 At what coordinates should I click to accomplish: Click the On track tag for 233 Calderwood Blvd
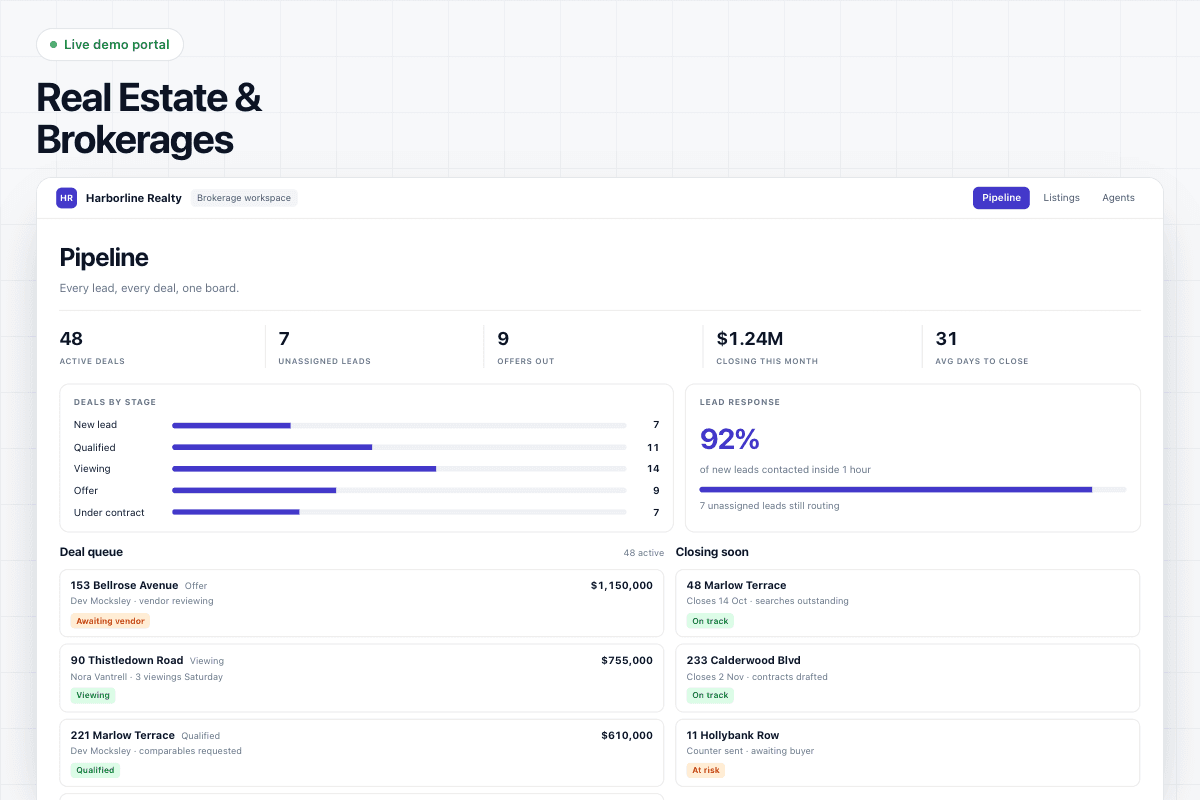click(710, 695)
